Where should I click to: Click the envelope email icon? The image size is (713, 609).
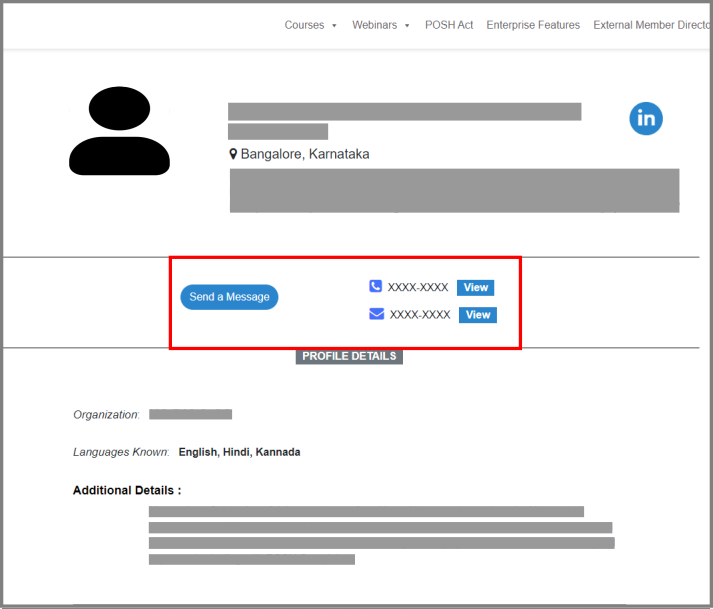(376, 314)
